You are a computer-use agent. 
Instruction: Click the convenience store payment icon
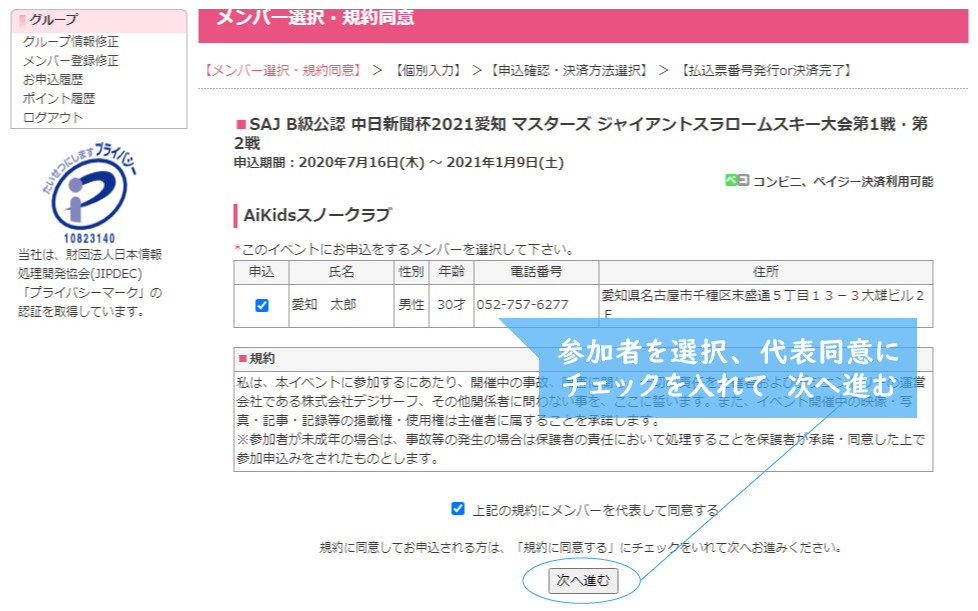pyautogui.click(x=737, y=180)
